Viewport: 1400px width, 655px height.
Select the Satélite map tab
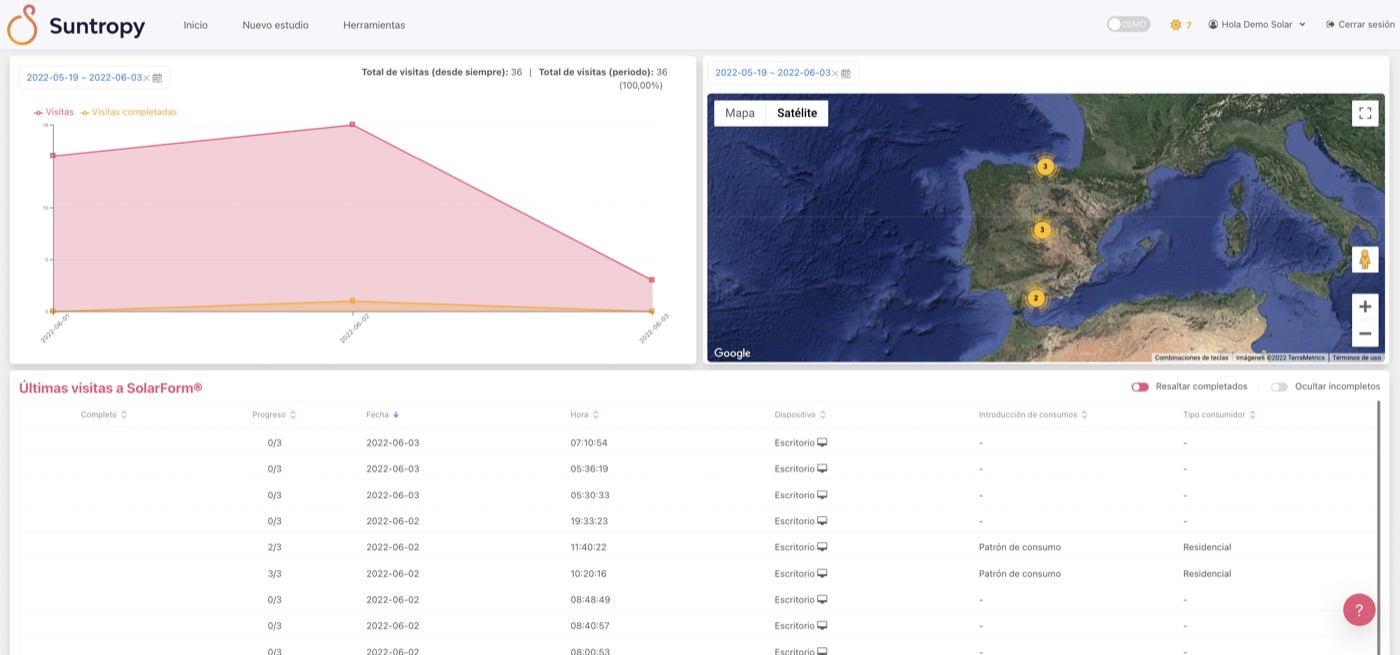tap(797, 113)
